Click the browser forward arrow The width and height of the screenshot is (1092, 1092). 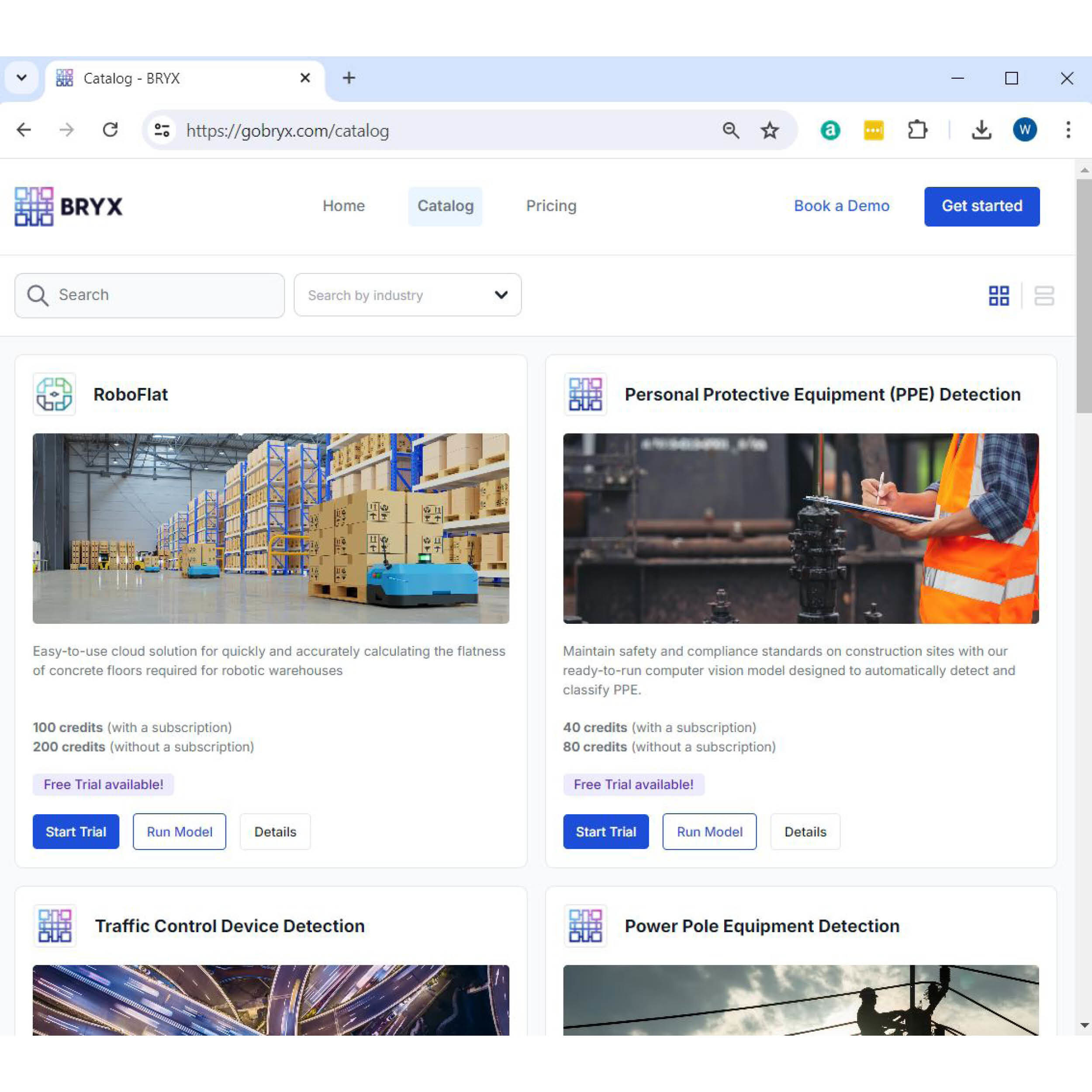pos(67,130)
